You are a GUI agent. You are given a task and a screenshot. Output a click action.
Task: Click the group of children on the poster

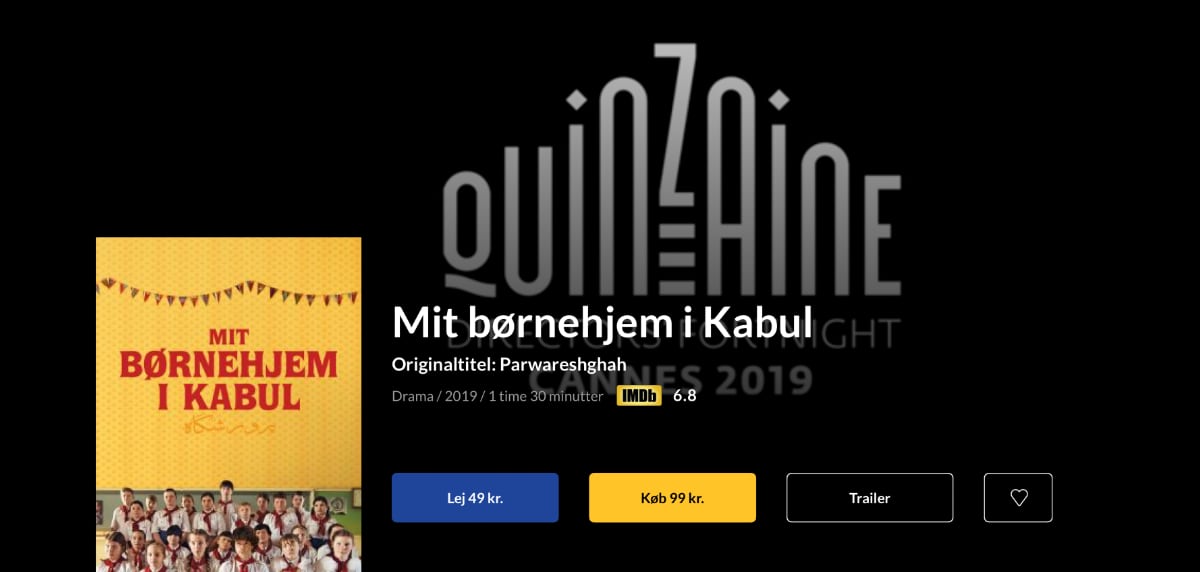pyautogui.click(x=229, y=528)
